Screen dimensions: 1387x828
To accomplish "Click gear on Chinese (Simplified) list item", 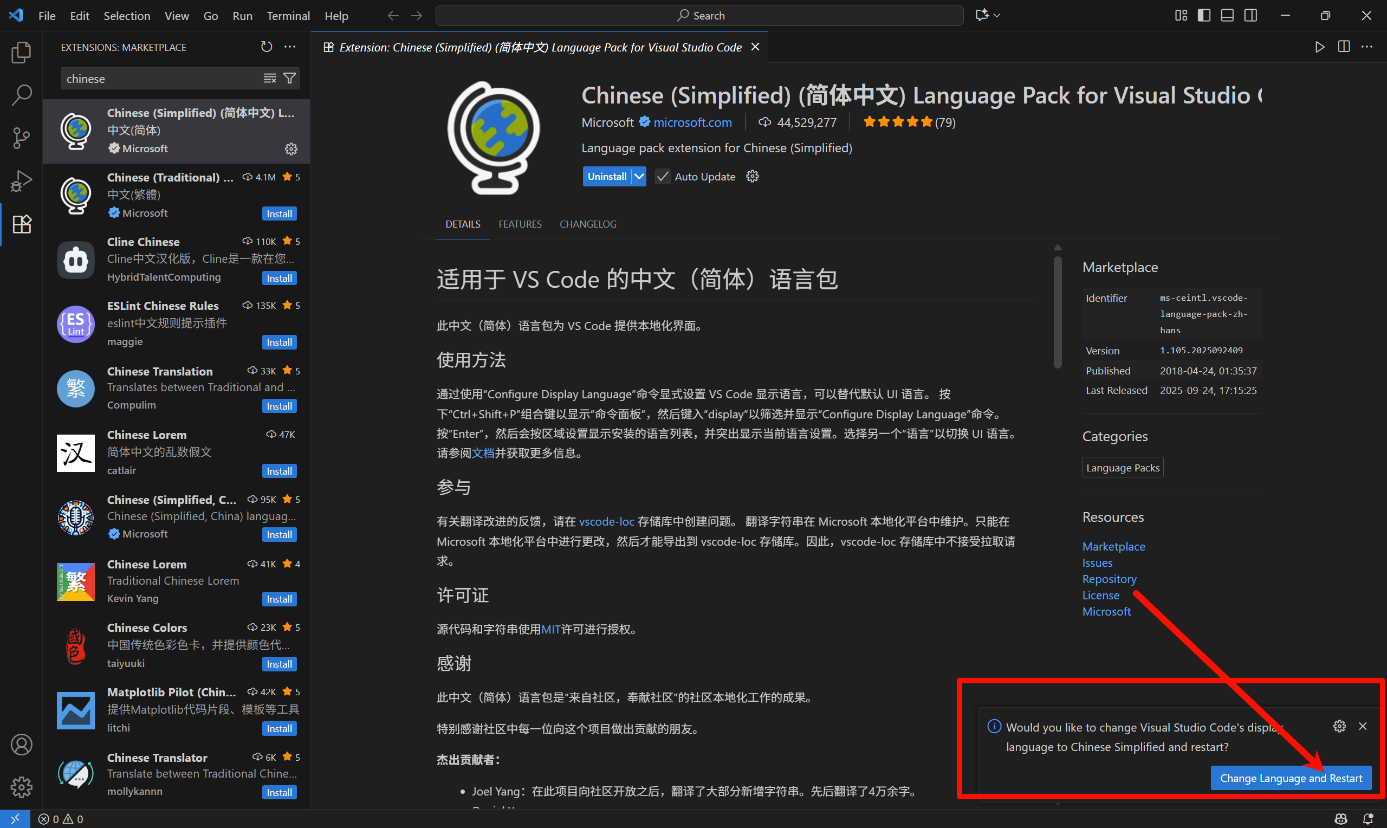I will pyautogui.click(x=291, y=149).
